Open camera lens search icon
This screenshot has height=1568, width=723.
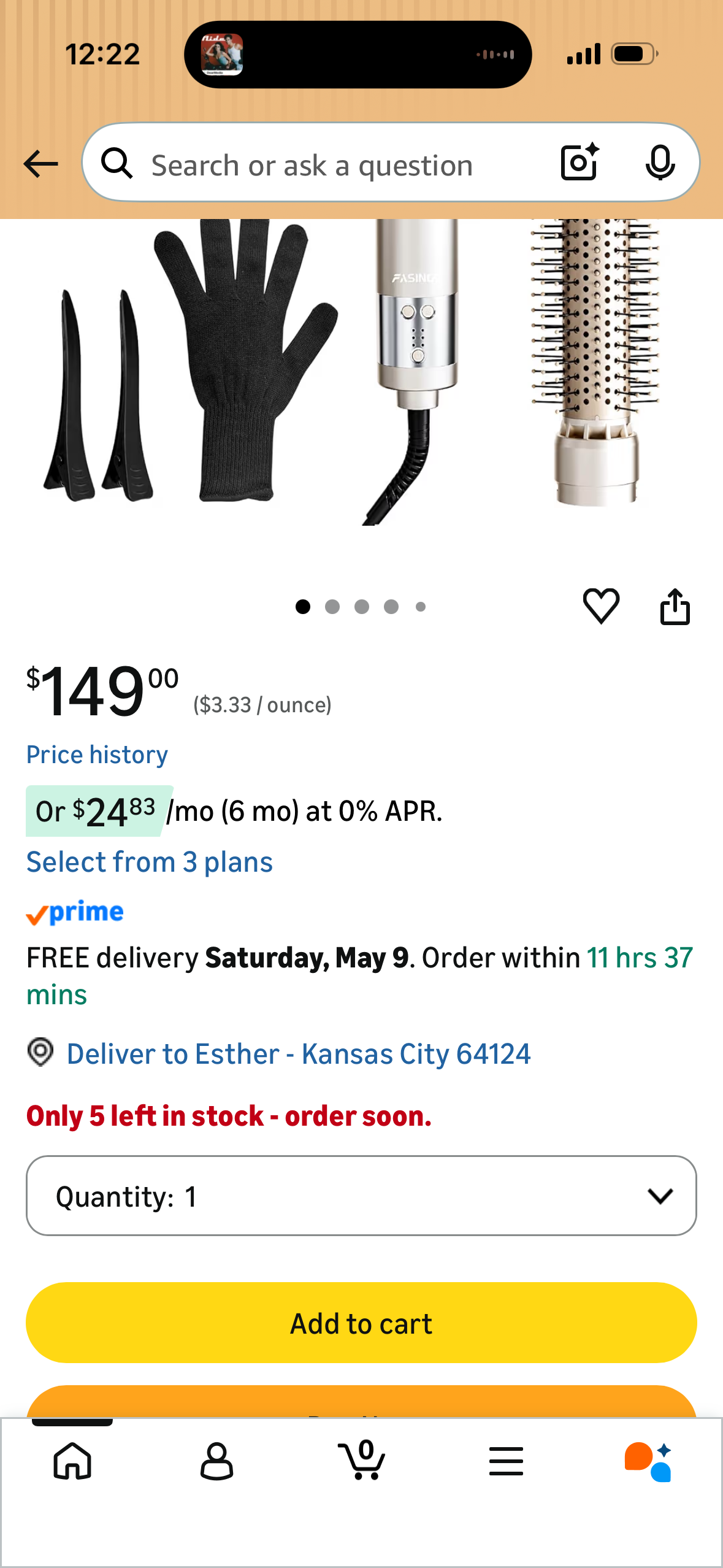[580, 163]
